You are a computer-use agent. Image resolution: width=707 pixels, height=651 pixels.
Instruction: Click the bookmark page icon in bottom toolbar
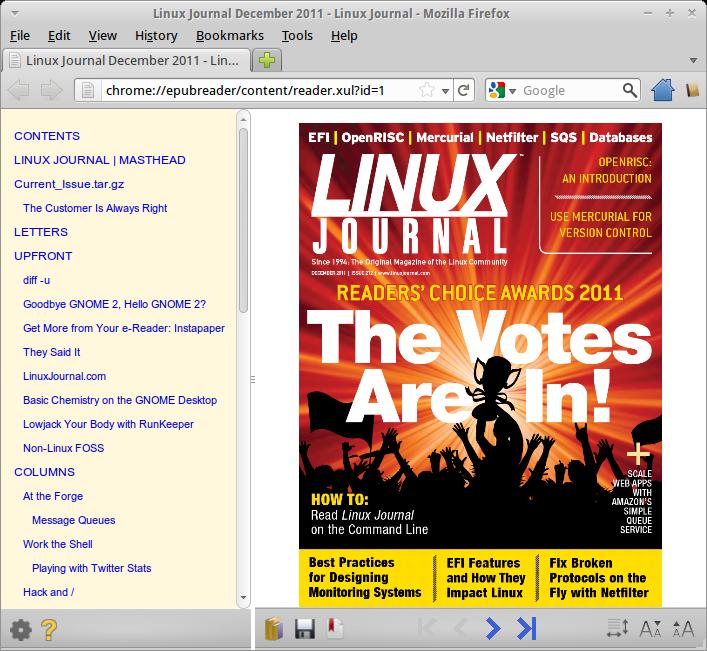[x=336, y=629]
